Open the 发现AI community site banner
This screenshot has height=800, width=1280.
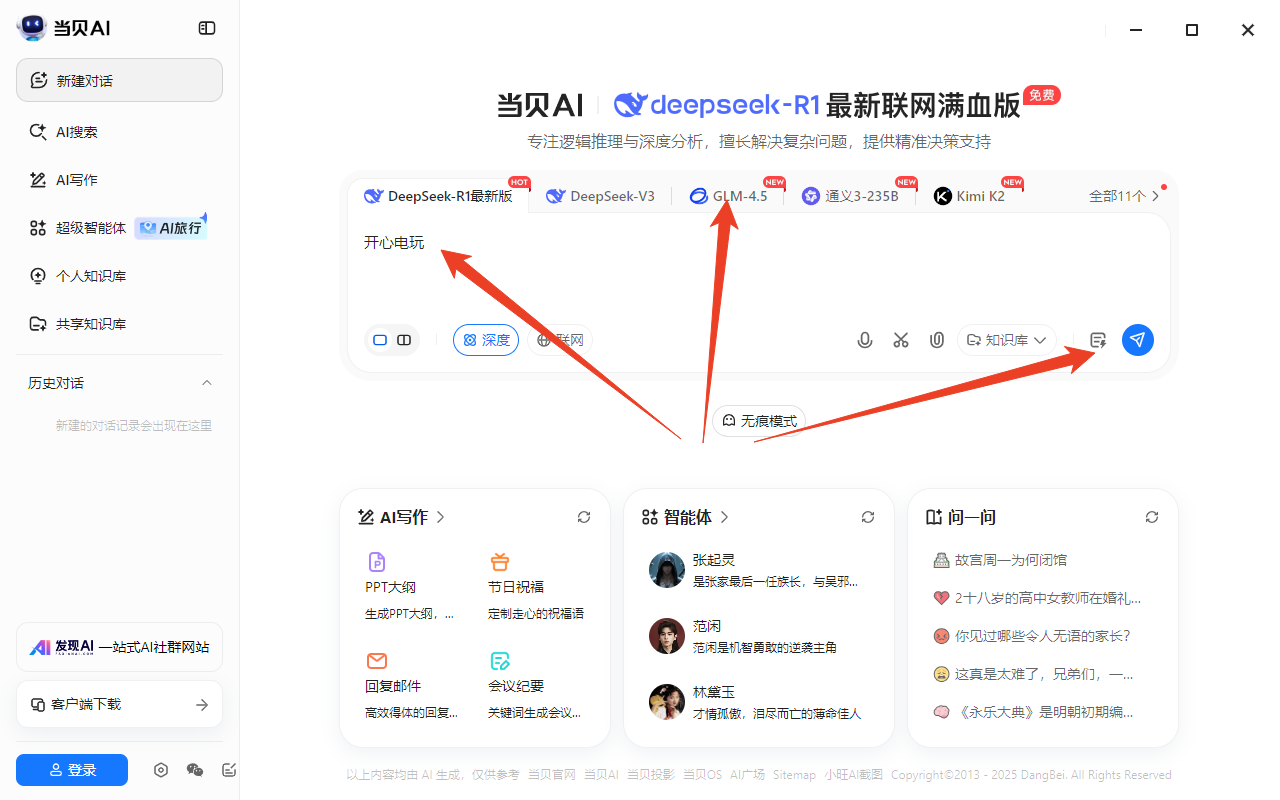[119, 647]
